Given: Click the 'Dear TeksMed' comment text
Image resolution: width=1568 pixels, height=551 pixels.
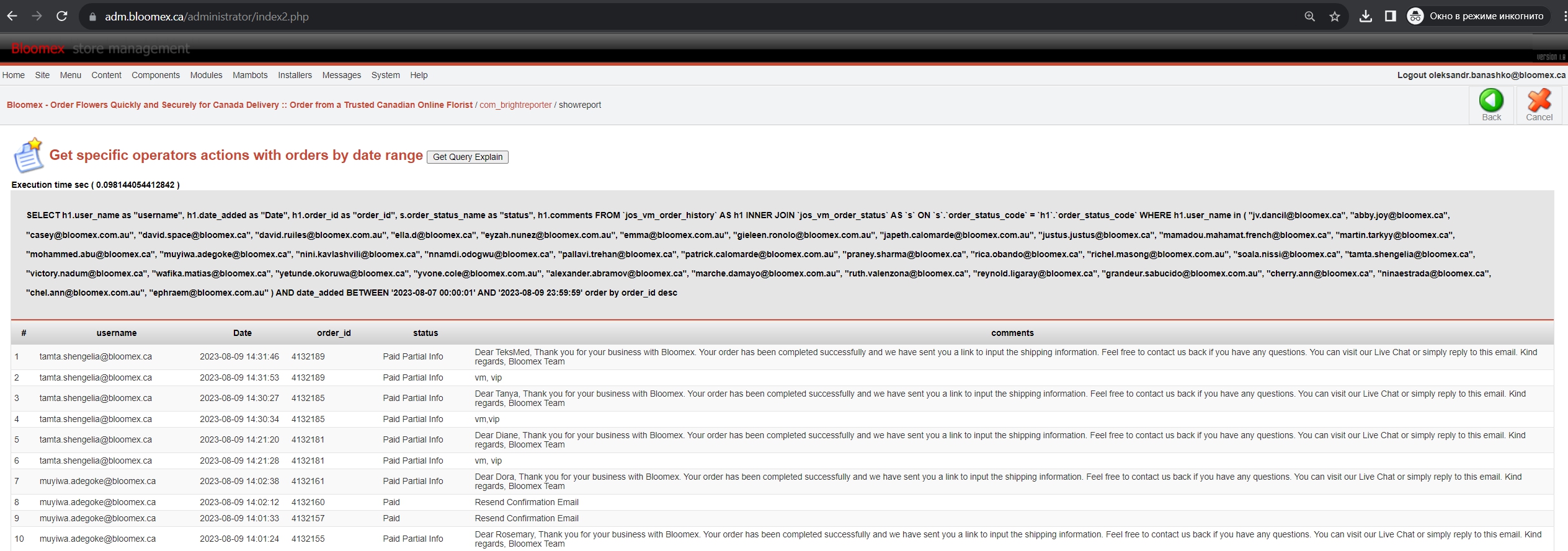Looking at the screenshot, I should pyautogui.click(x=1006, y=356).
